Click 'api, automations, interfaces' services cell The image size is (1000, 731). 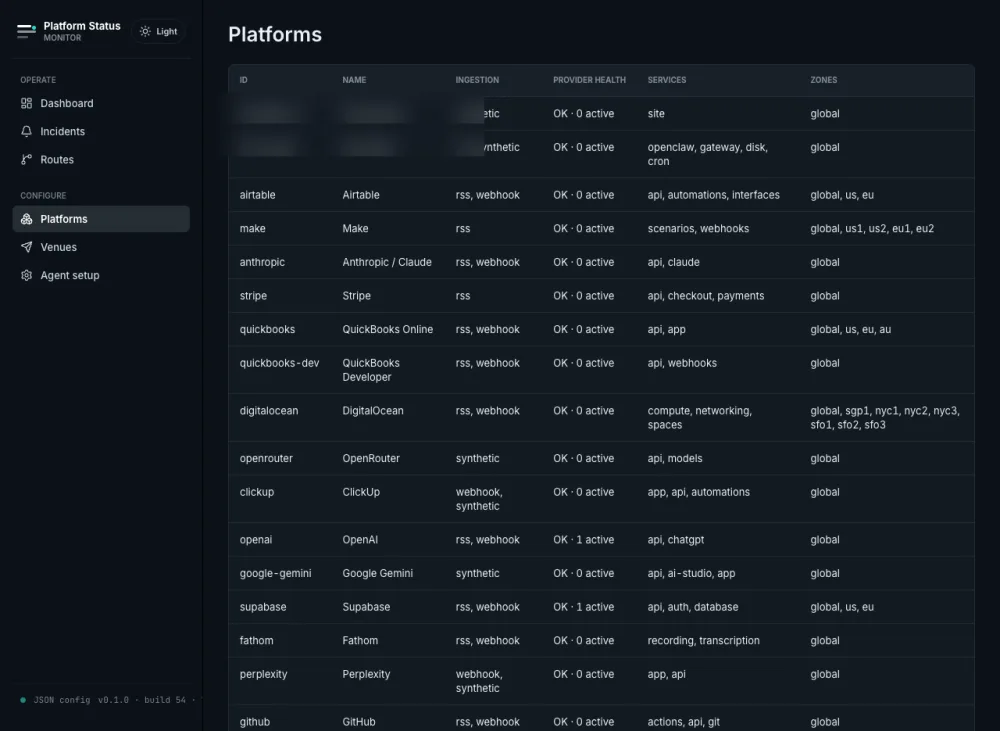714,195
